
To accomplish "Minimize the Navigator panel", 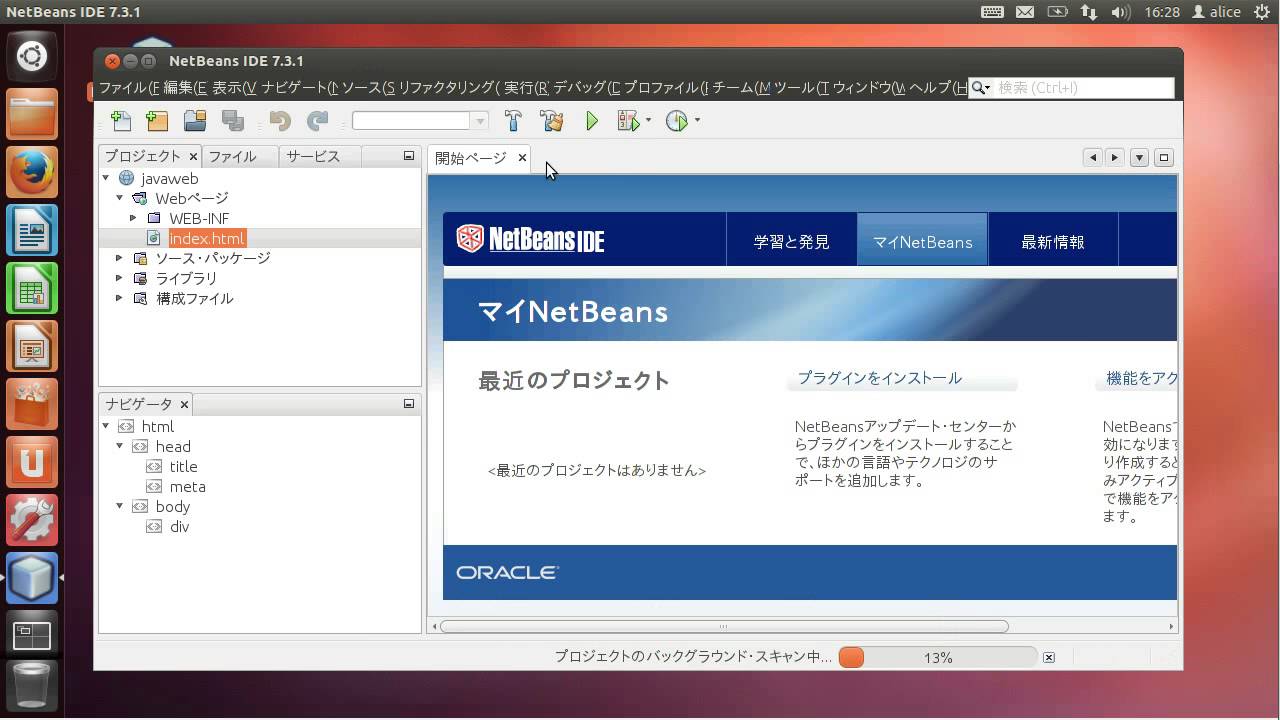I will pyautogui.click(x=408, y=404).
